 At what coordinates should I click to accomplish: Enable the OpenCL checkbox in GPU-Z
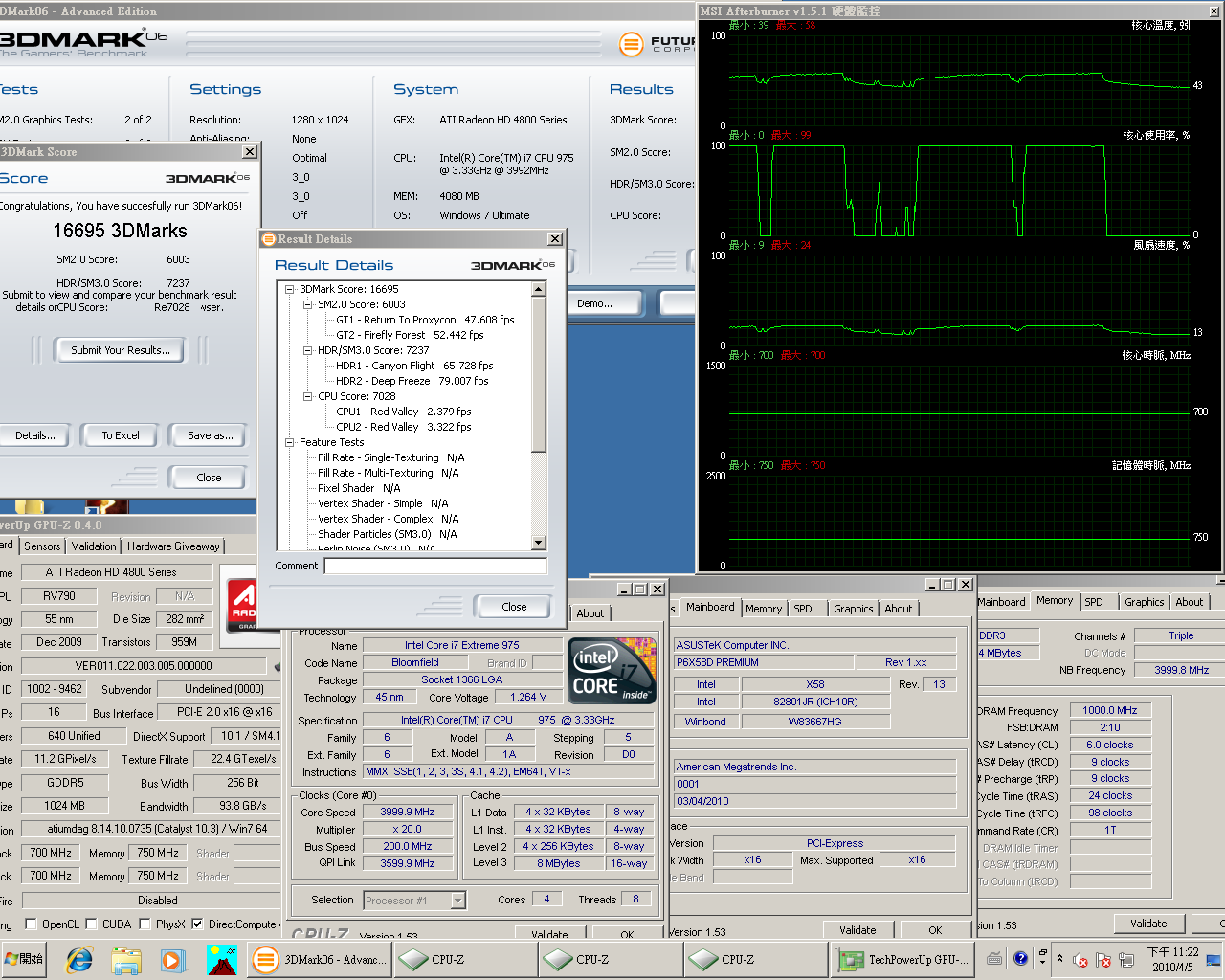[x=31, y=924]
